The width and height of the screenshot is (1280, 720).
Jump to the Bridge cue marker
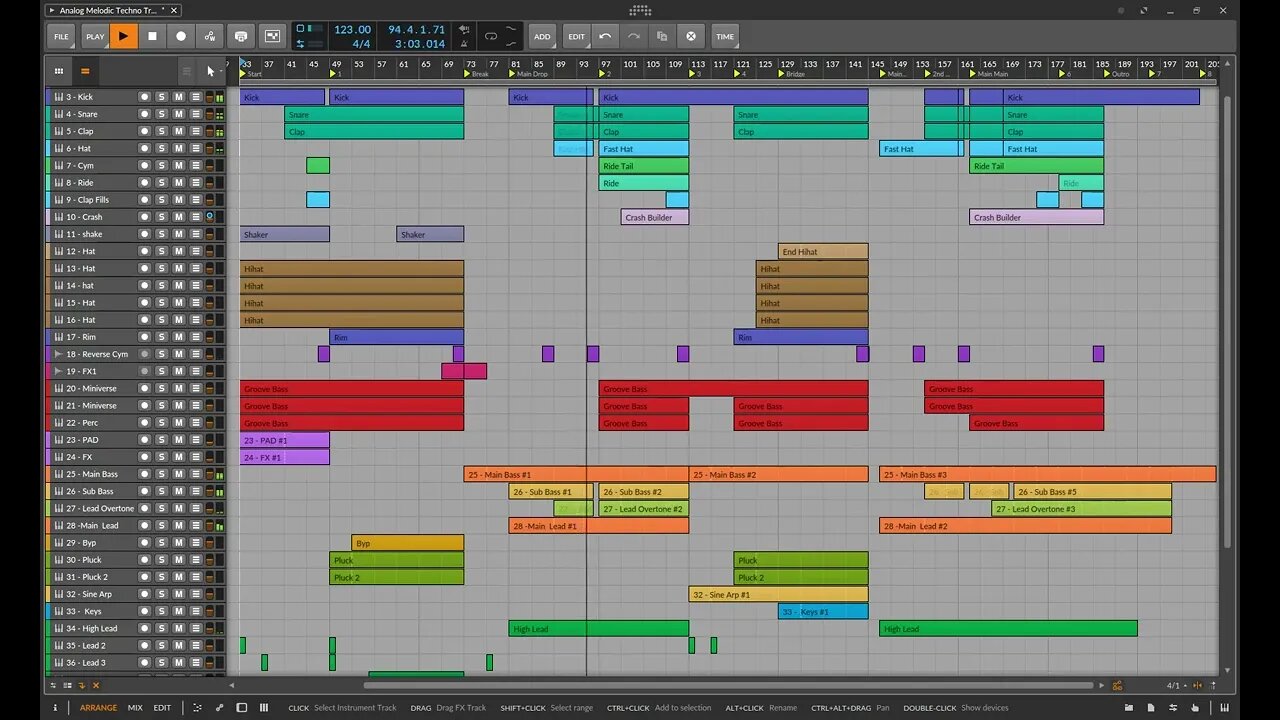tap(792, 74)
